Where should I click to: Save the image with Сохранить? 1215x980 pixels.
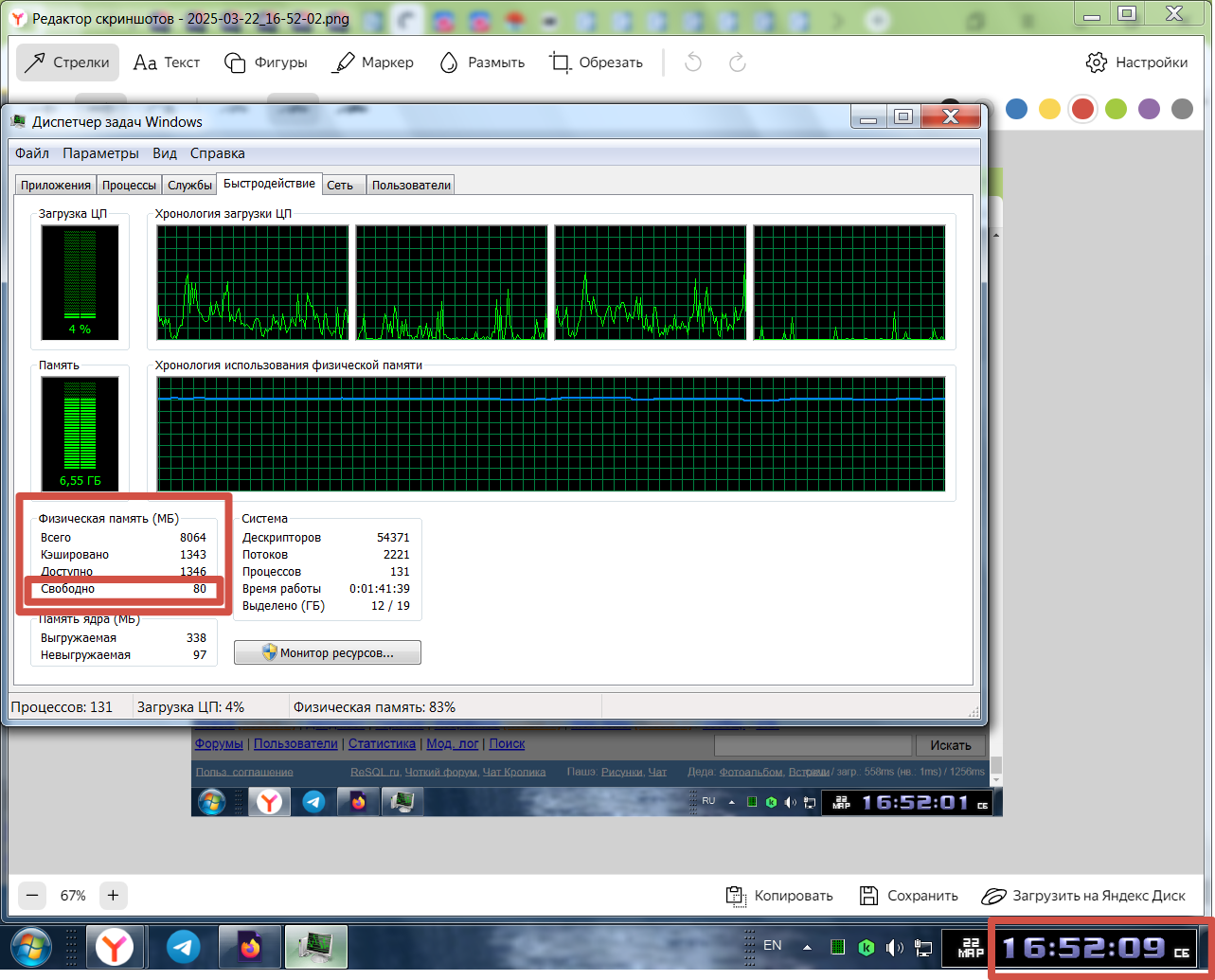[x=908, y=896]
